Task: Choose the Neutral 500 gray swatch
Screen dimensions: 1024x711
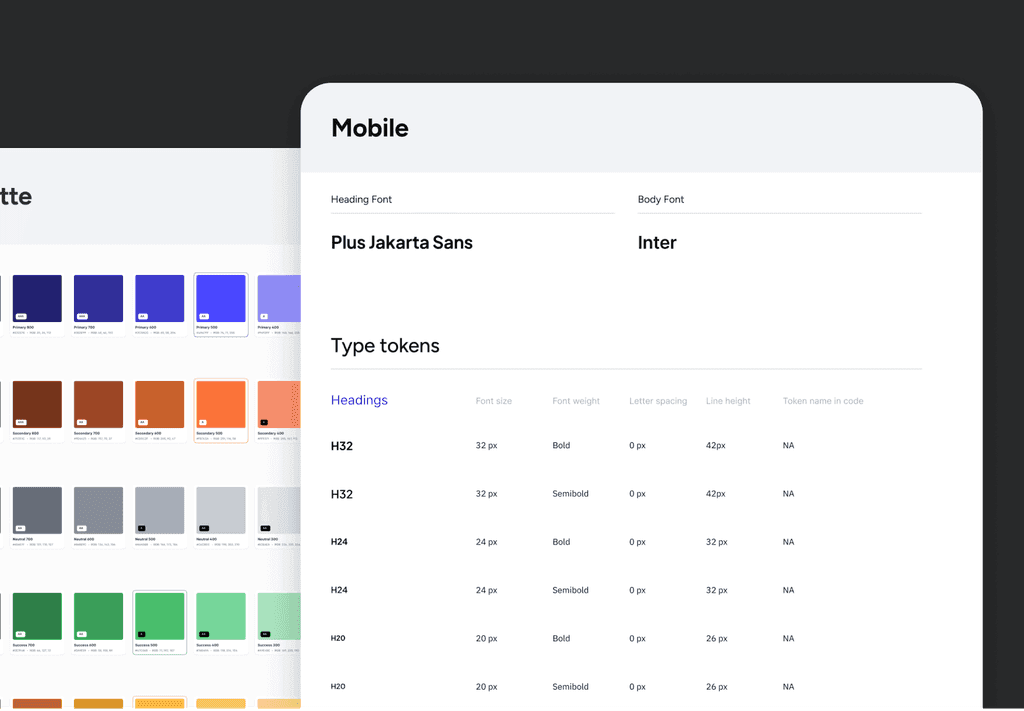Action: point(160,511)
